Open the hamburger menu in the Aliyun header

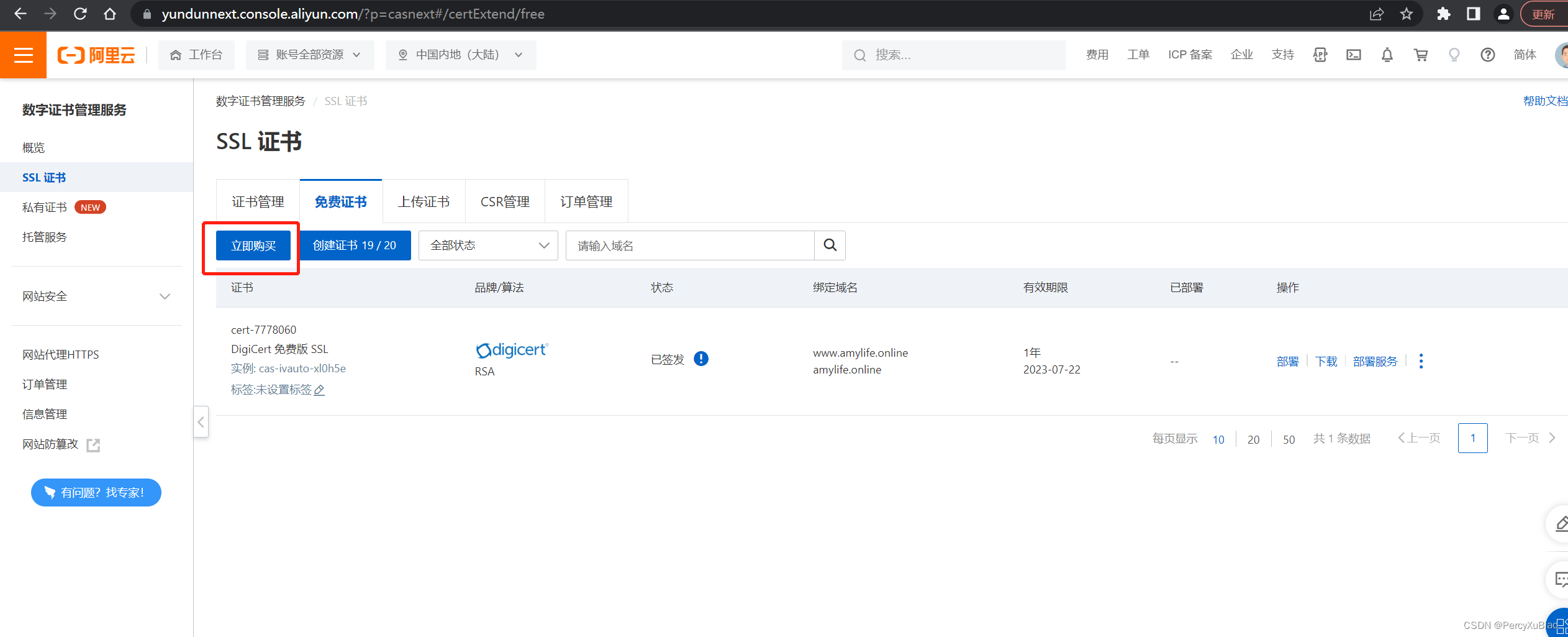coord(23,55)
